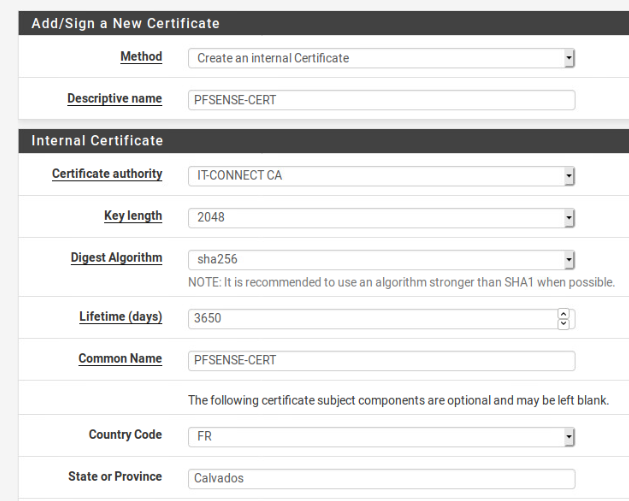
Task: Click the State or Province label
Action: [x=114, y=477]
